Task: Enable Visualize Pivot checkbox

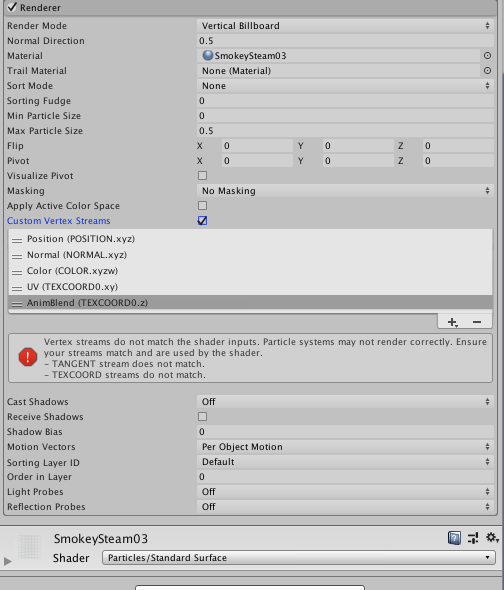Action: point(203,176)
